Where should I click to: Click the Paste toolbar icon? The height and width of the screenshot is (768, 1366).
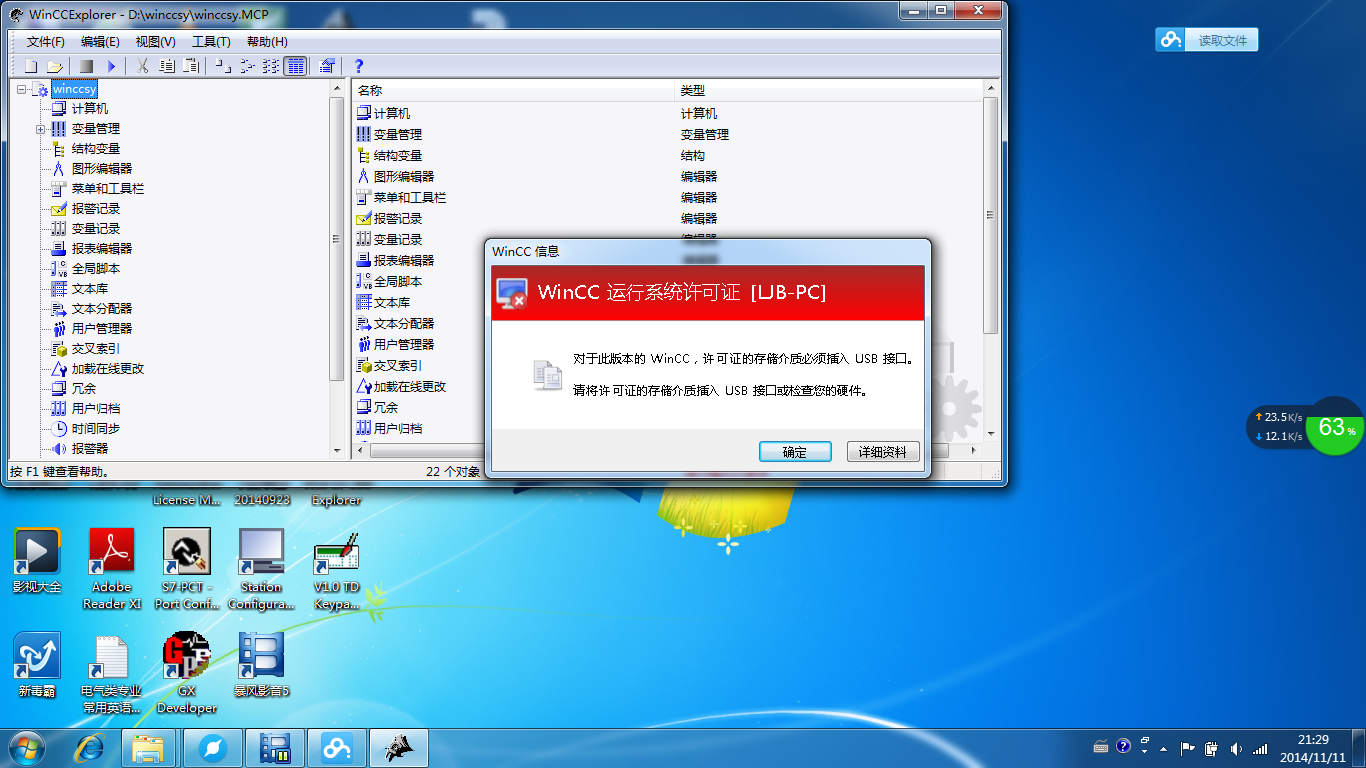coord(190,66)
